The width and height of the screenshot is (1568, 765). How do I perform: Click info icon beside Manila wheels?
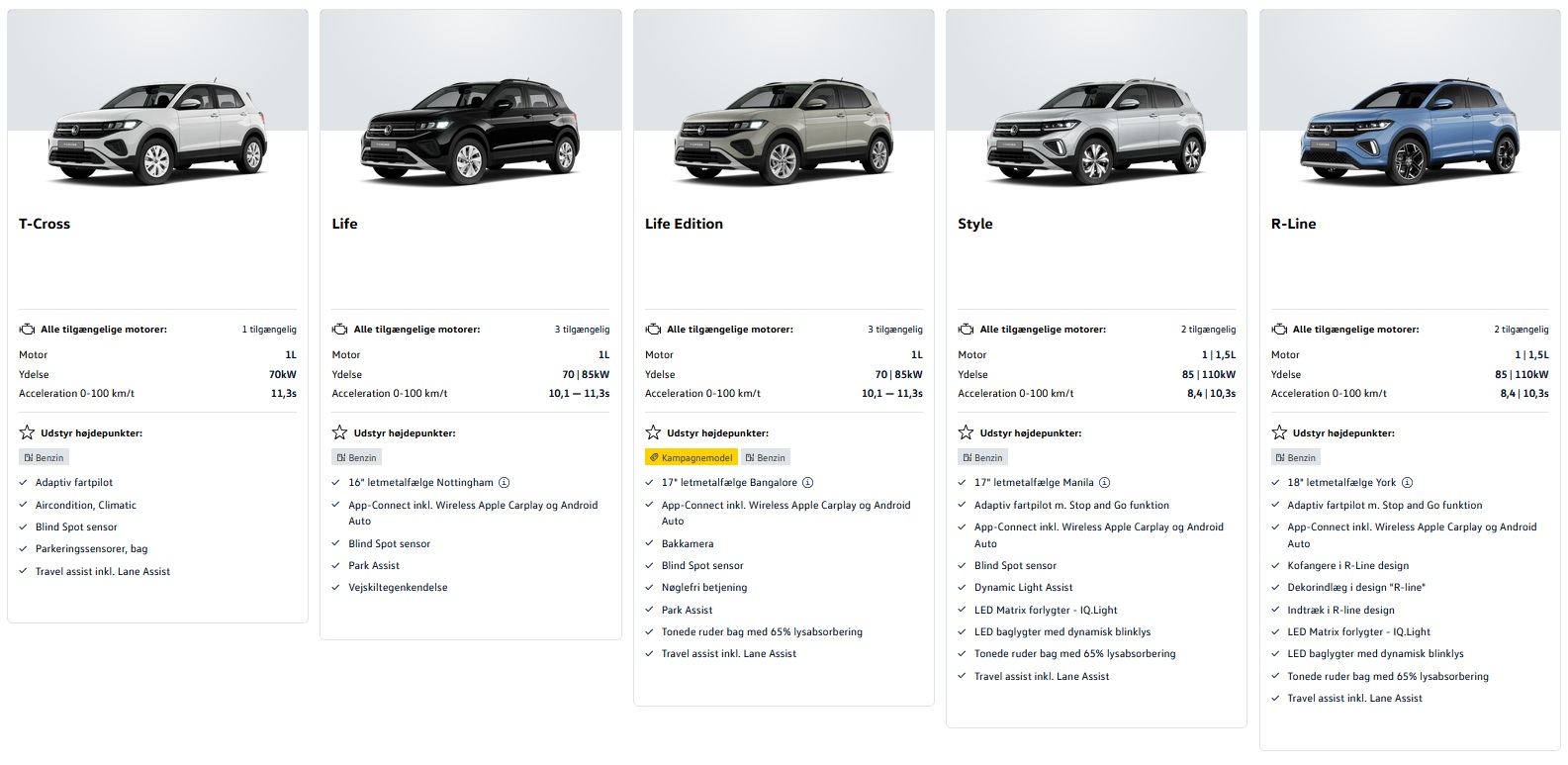1104,483
